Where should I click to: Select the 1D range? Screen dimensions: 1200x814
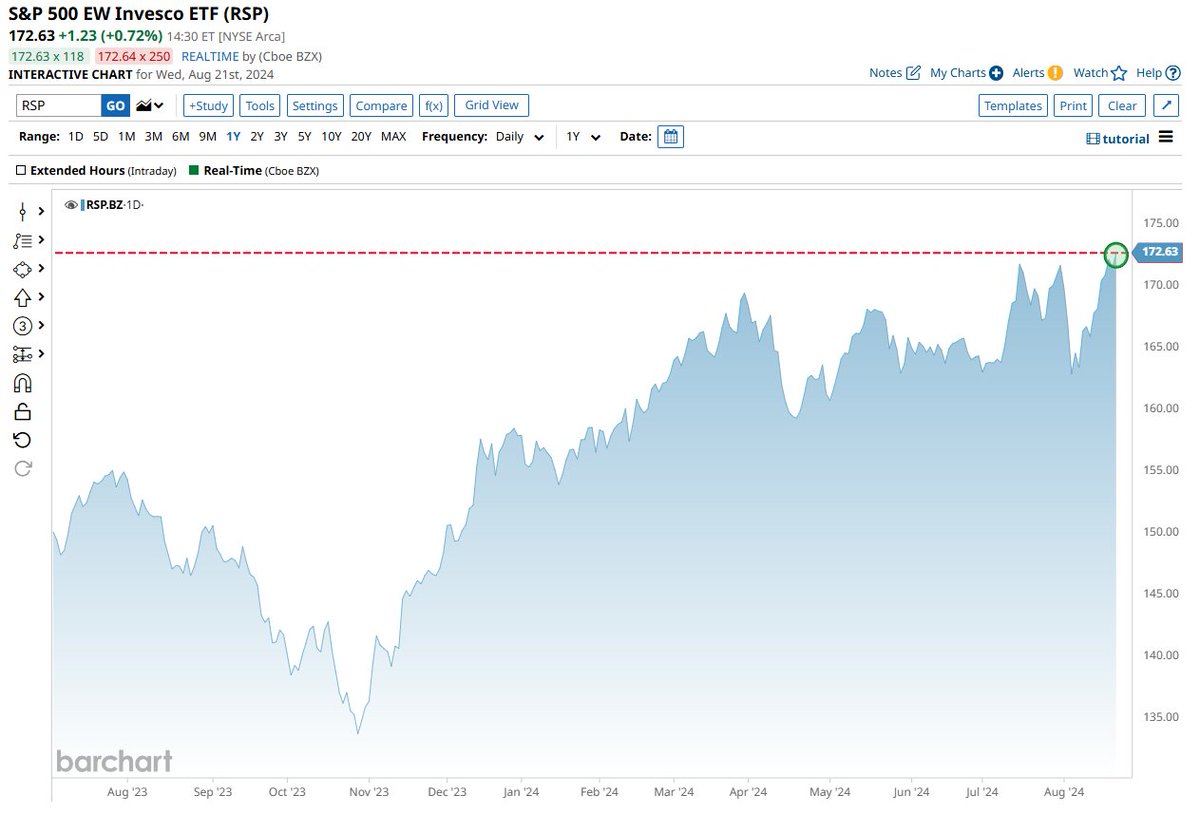coord(76,137)
